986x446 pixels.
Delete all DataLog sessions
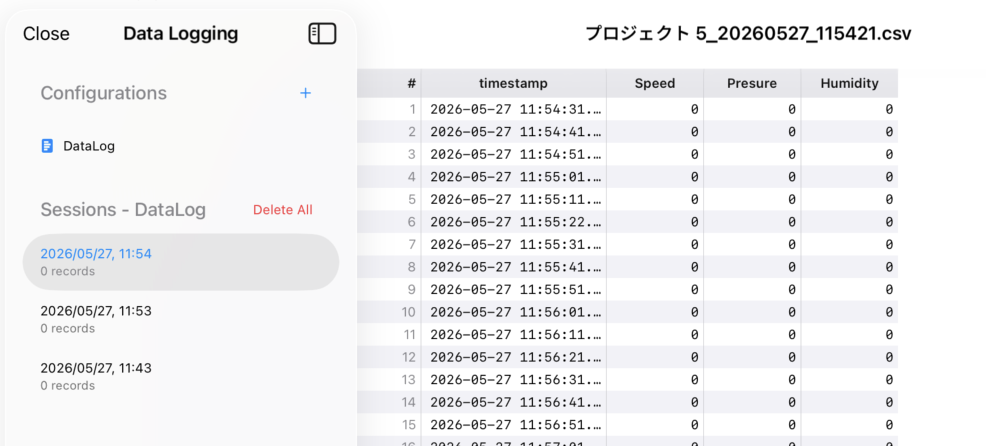pos(283,210)
